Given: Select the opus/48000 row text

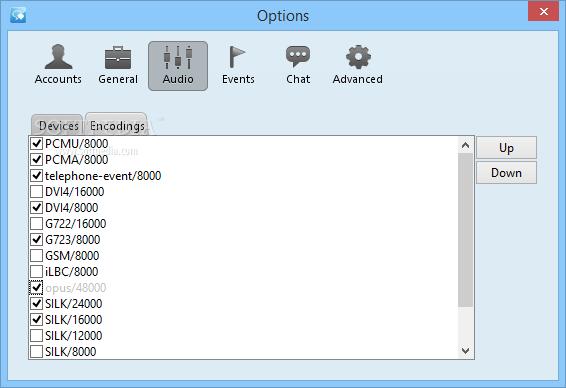Looking at the screenshot, I should tap(75, 288).
